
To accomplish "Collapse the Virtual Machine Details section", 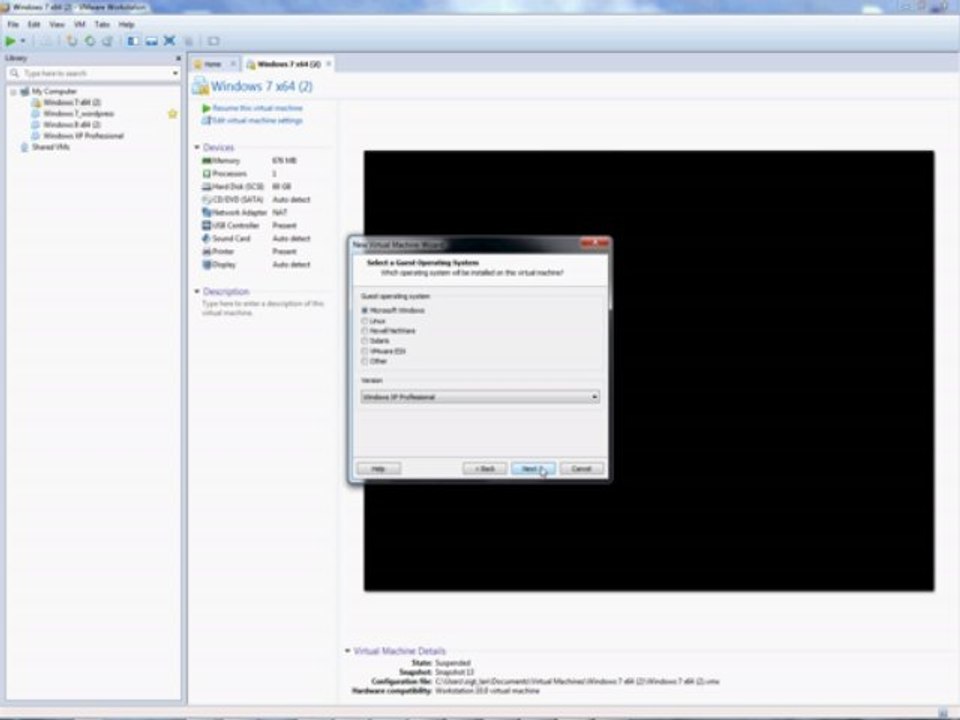I will pos(347,651).
